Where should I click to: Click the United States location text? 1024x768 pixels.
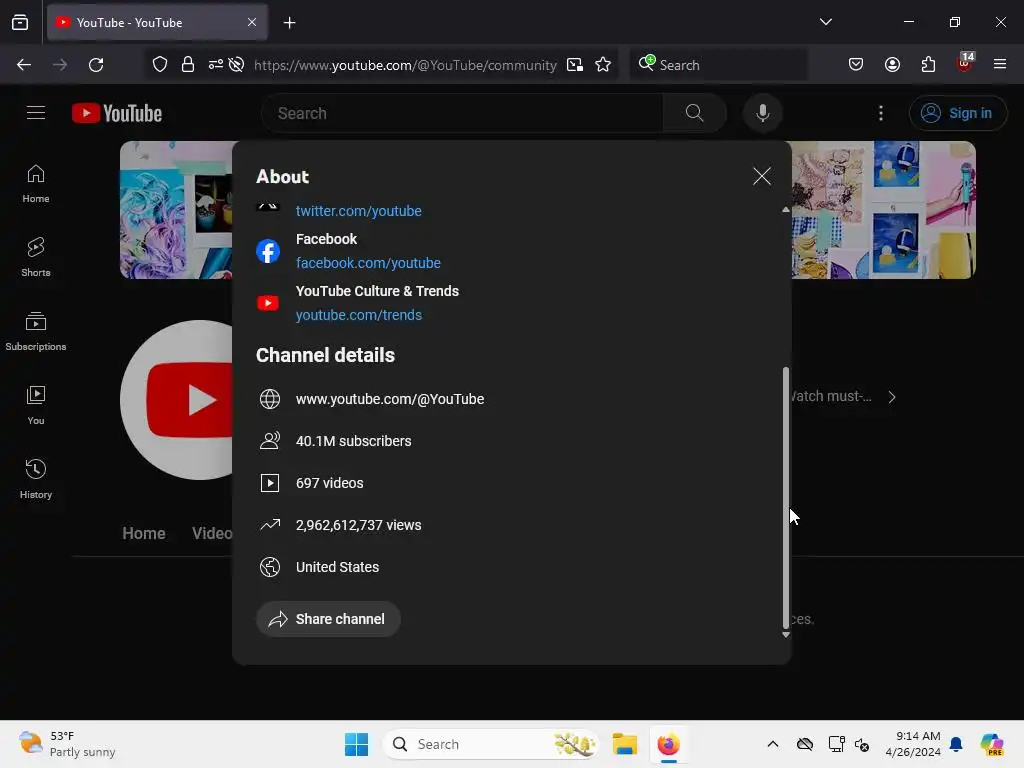pos(337,567)
